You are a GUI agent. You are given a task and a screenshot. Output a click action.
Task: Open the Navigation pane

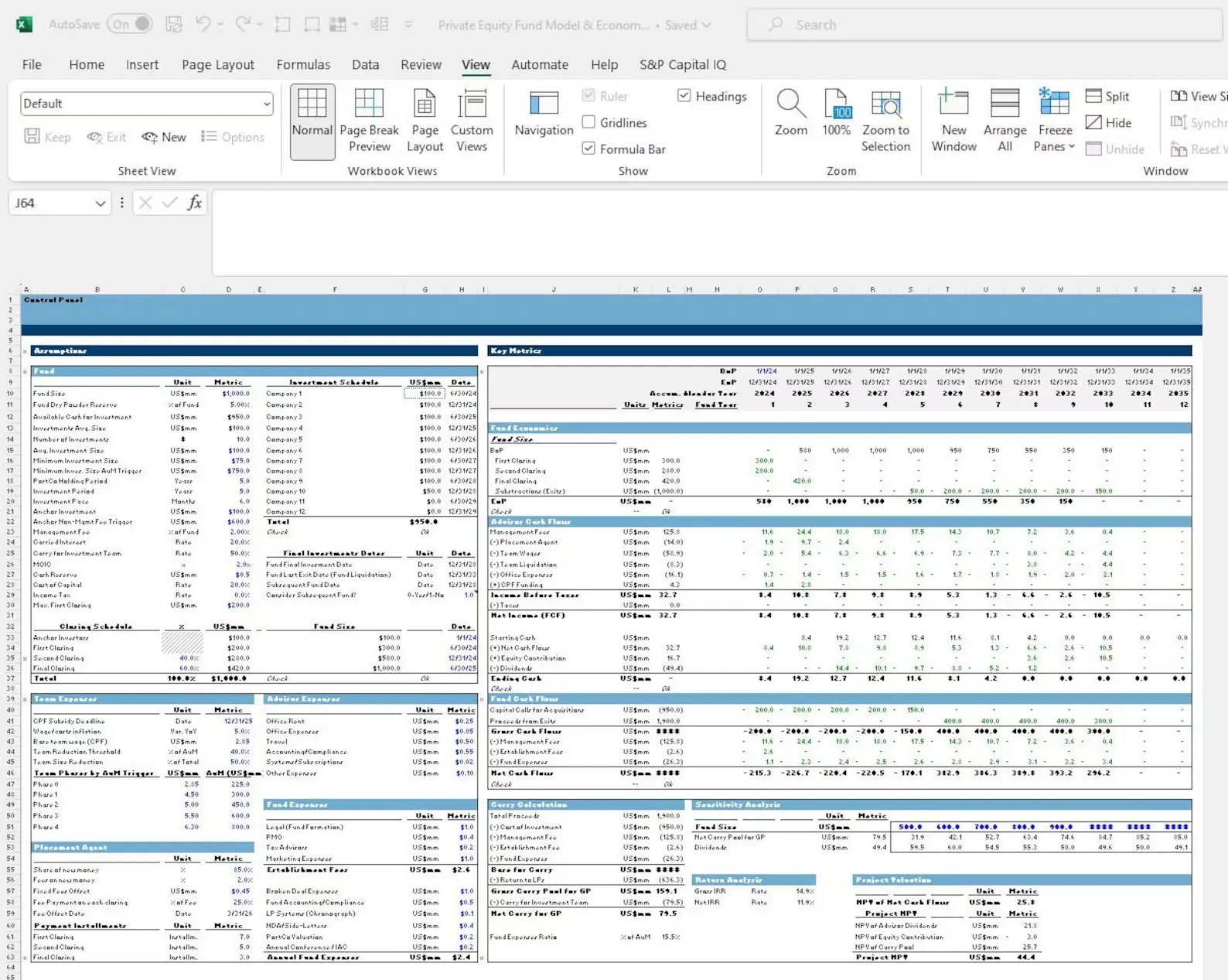(544, 114)
